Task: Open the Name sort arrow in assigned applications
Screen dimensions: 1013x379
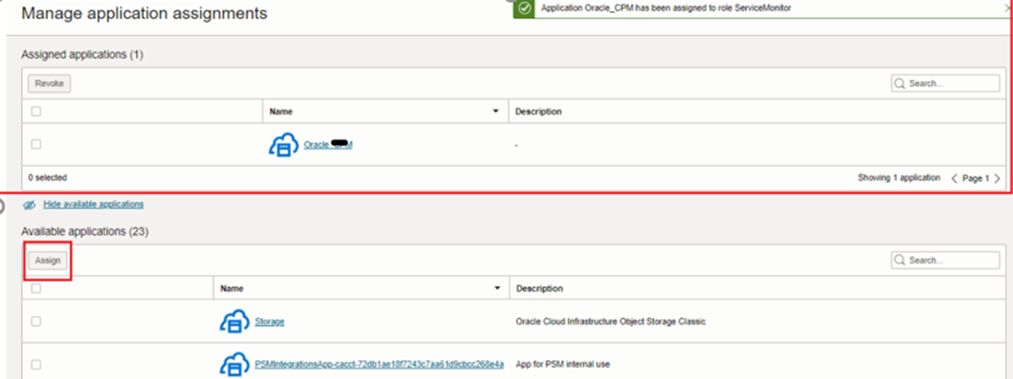Action: click(496, 112)
